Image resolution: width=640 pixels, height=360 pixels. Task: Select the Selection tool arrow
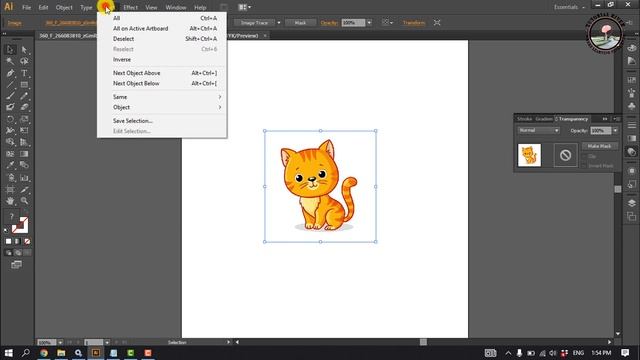point(10,50)
